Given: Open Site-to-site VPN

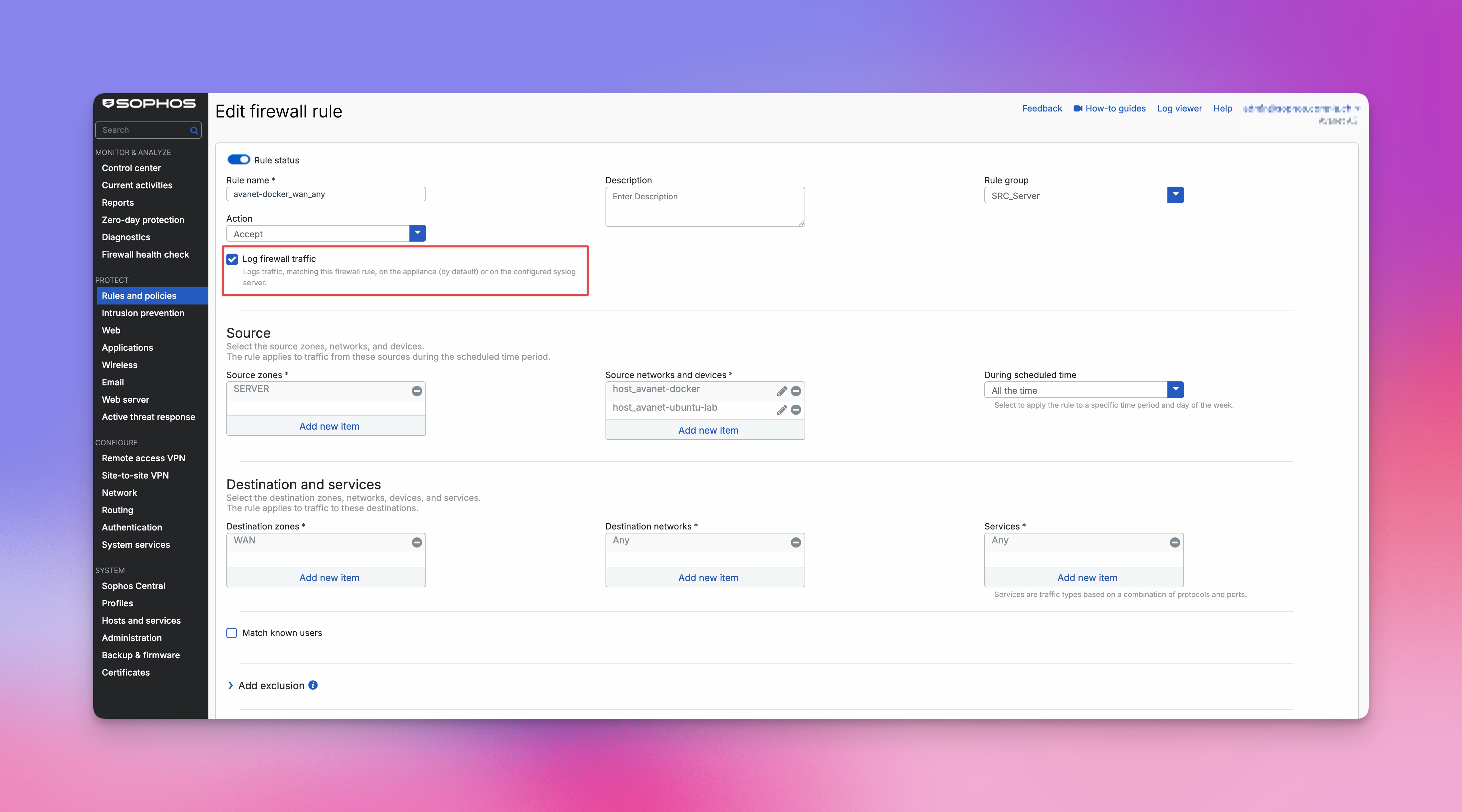Looking at the screenshot, I should (x=135, y=475).
